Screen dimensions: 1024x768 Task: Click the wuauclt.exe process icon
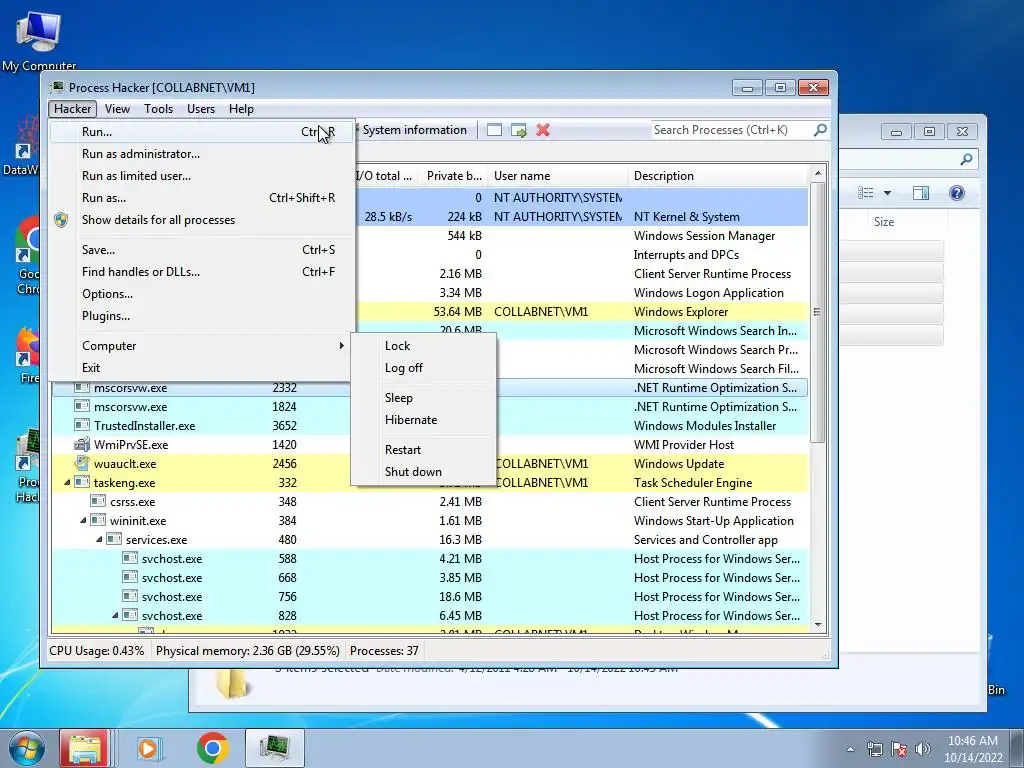(x=82, y=464)
